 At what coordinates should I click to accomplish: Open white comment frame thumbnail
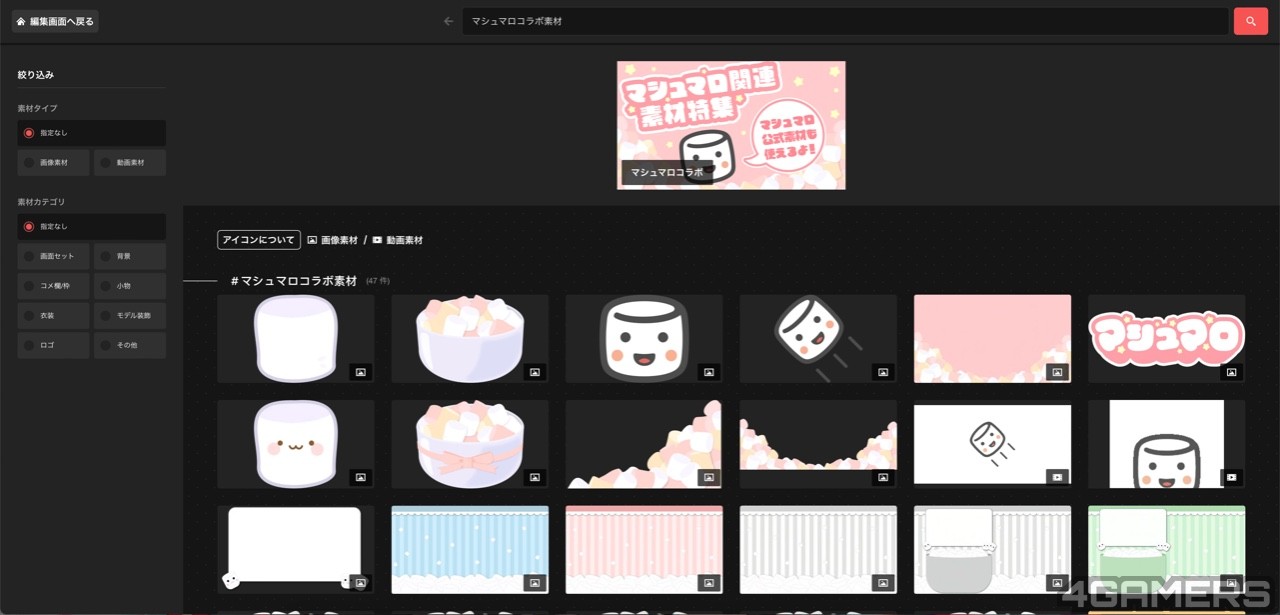coord(296,549)
